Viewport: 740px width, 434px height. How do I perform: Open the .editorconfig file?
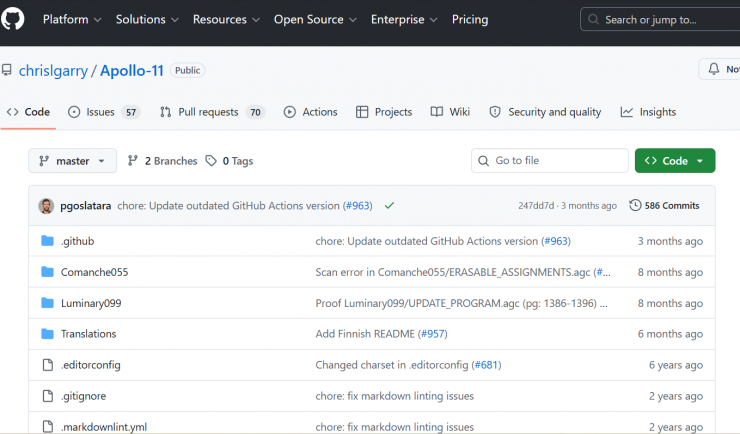point(91,365)
